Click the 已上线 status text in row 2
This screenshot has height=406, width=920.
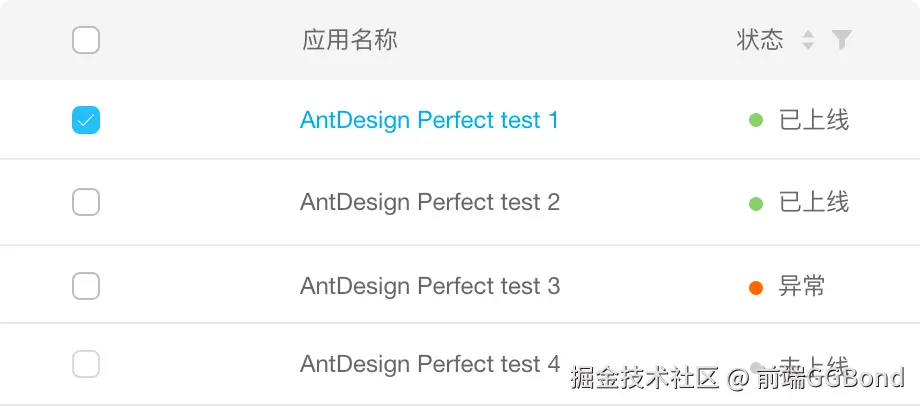pyautogui.click(x=814, y=202)
